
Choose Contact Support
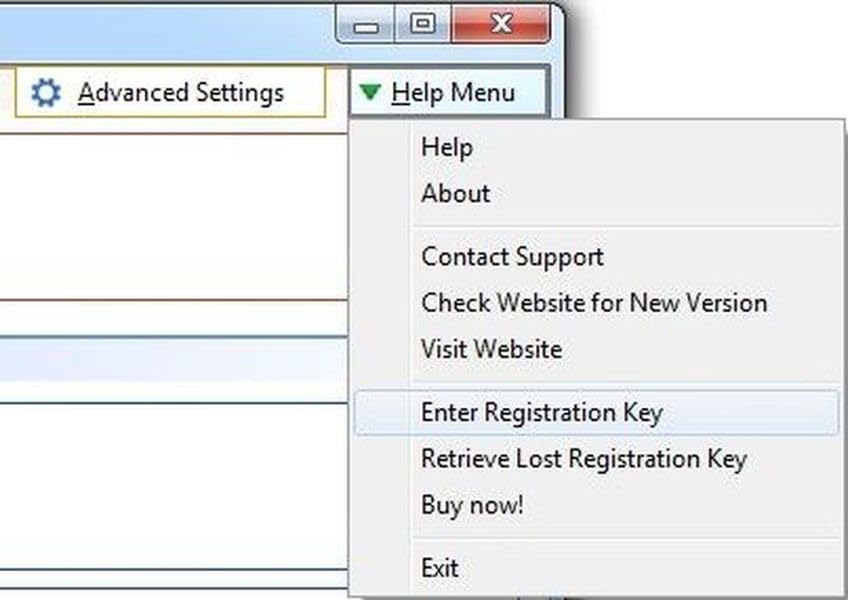tap(512, 257)
